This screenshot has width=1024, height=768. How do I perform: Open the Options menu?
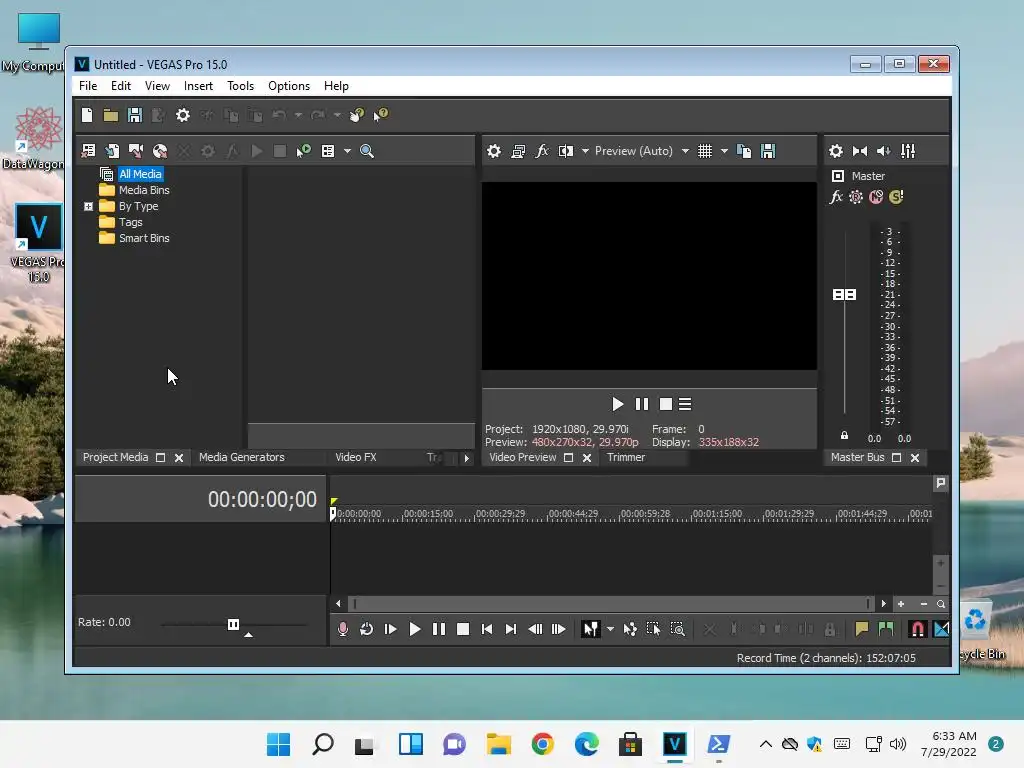(x=289, y=86)
